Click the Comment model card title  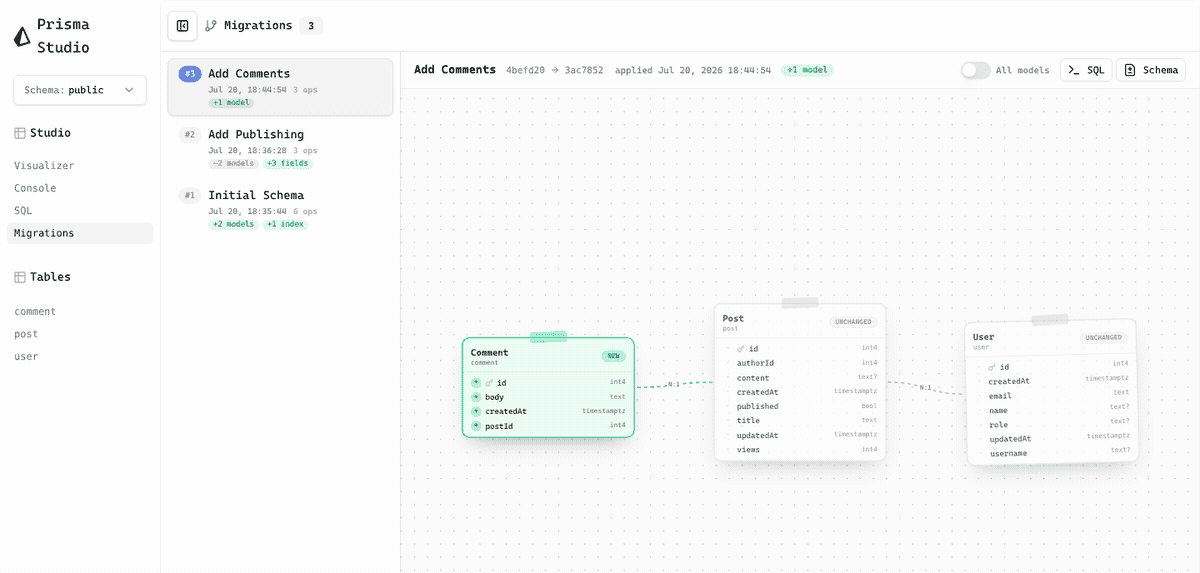489,353
